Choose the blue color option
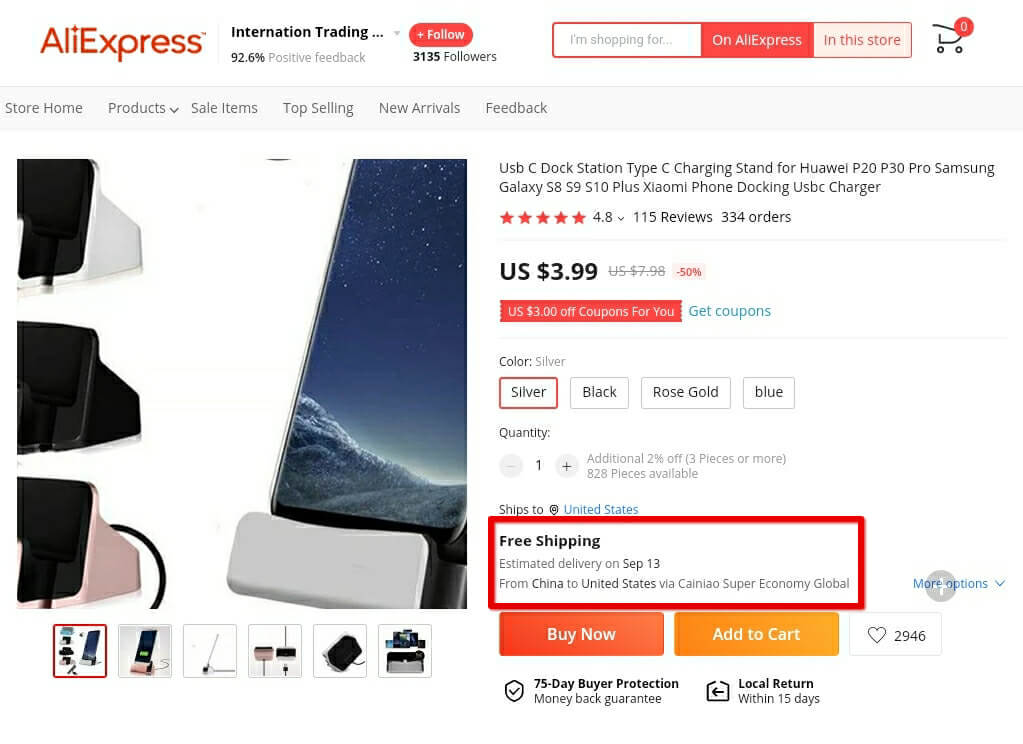 pyautogui.click(x=769, y=392)
